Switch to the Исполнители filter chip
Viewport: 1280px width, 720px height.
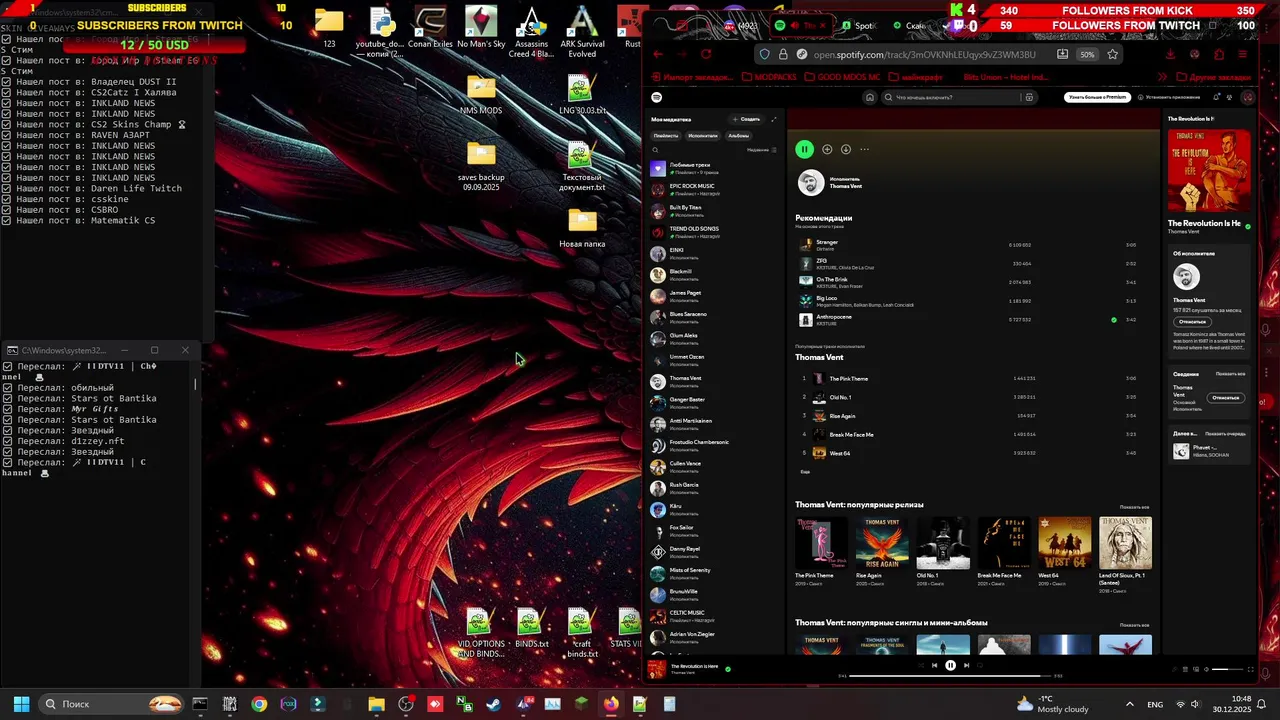pos(703,135)
